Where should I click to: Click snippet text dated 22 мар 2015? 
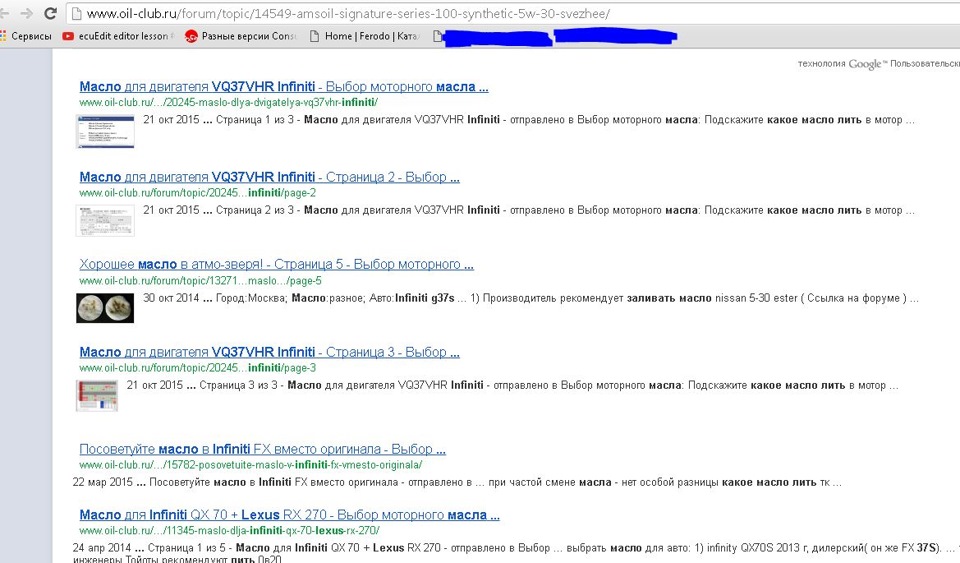point(457,482)
